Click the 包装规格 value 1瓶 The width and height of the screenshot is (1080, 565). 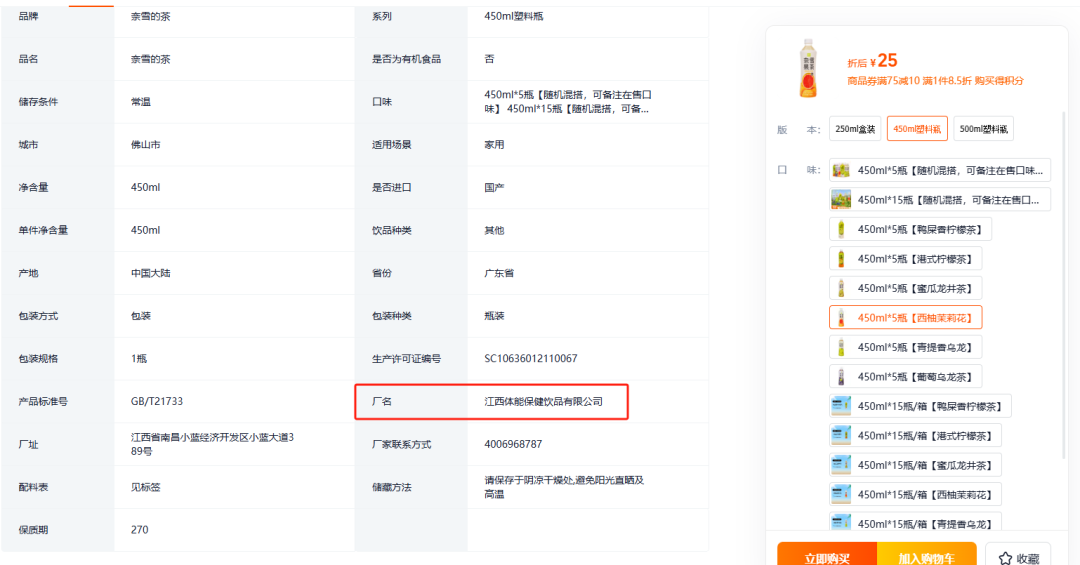click(x=138, y=358)
